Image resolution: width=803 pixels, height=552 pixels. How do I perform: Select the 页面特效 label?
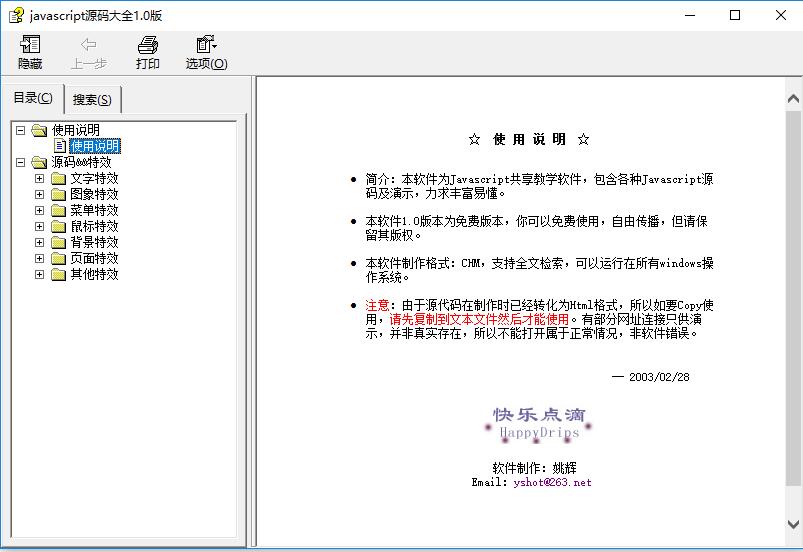click(94, 258)
